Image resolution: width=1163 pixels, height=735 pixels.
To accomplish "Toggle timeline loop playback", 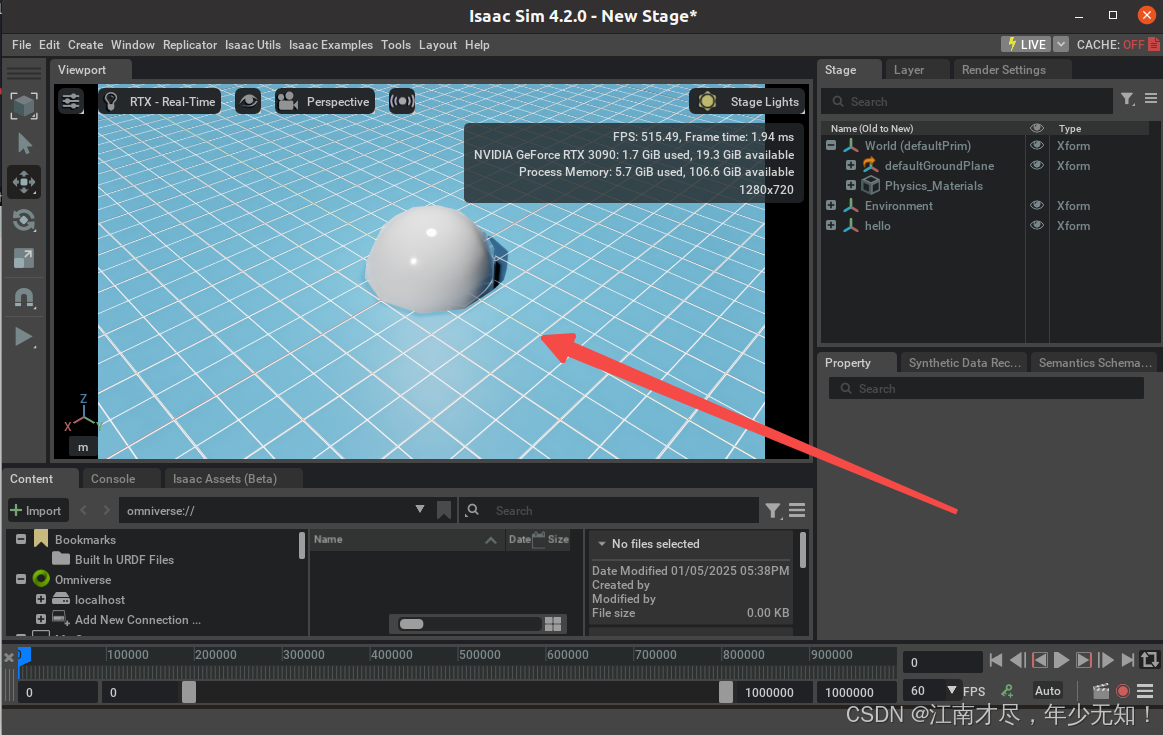I will [x=1150, y=660].
